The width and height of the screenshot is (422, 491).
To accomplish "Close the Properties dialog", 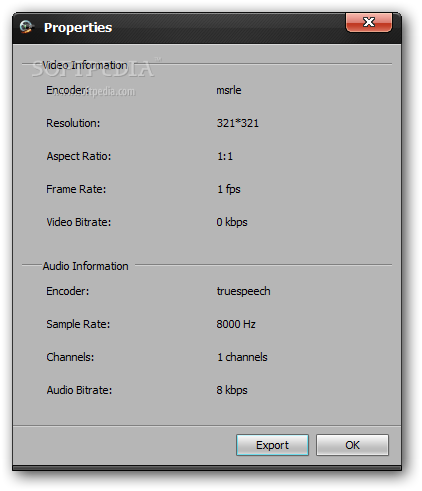I will [369, 22].
